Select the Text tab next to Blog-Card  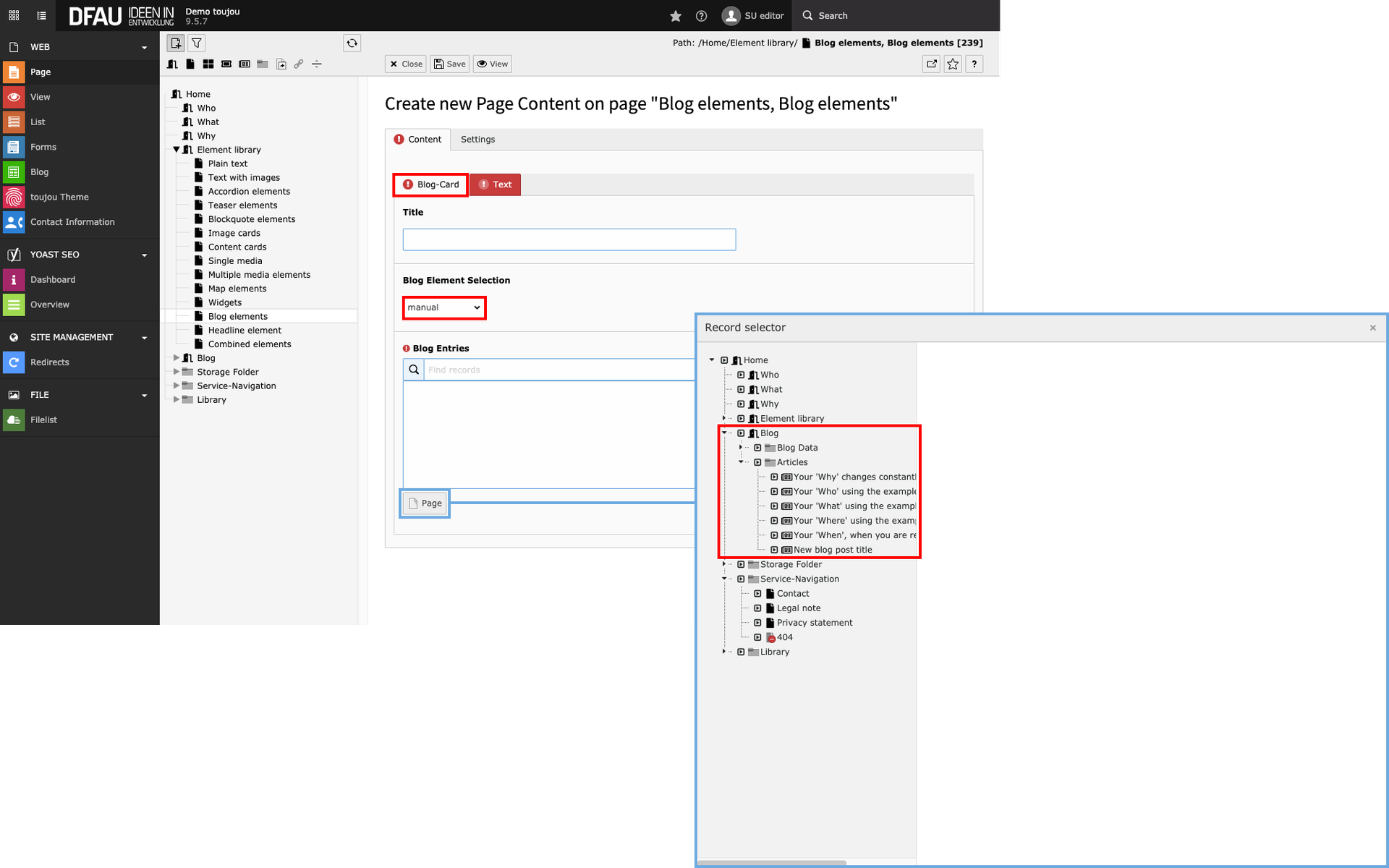[495, 184]
